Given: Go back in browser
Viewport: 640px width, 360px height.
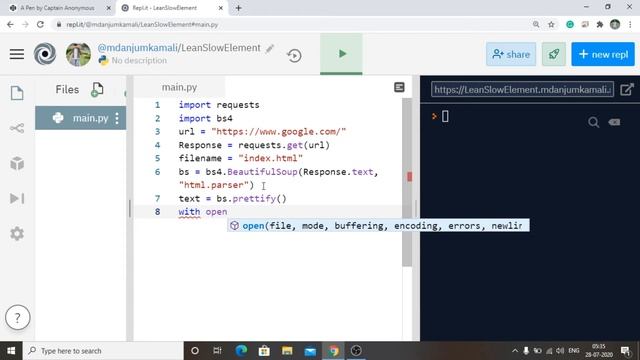Looking at the screenshot, I should tap(10, 24).
